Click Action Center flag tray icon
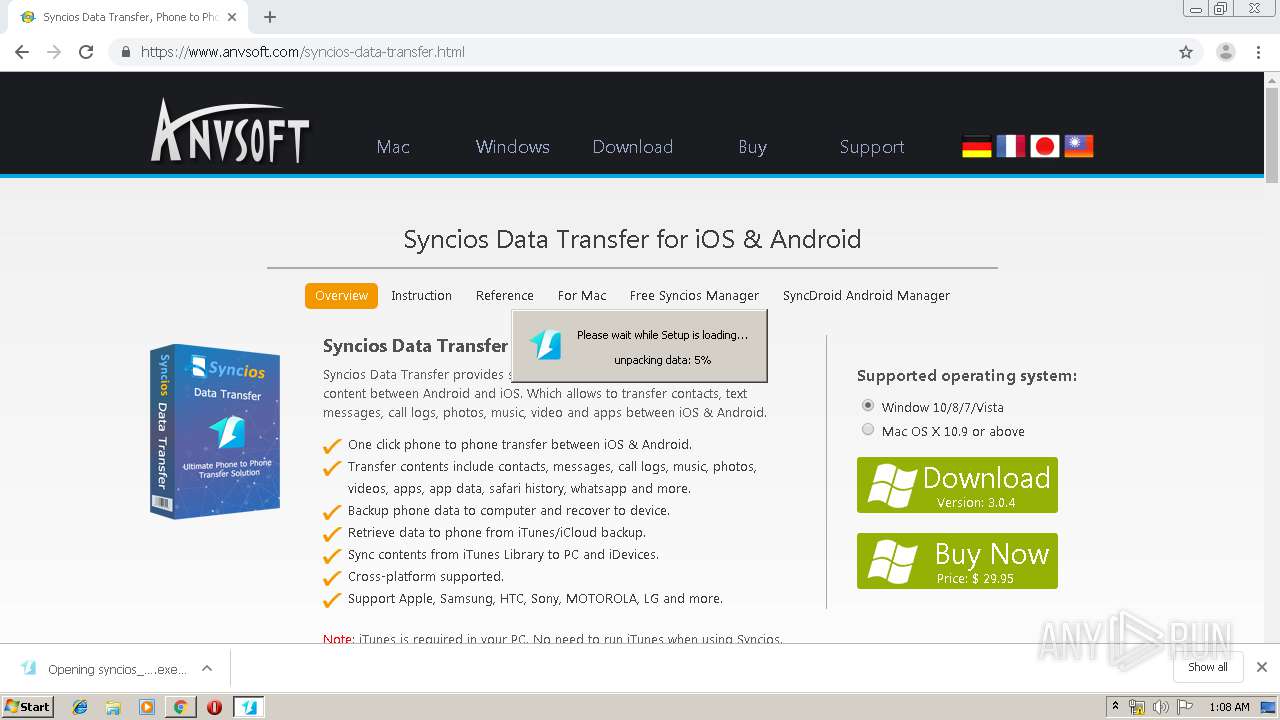Screen dimensions: 1280x720 (x=1183, y=707)
